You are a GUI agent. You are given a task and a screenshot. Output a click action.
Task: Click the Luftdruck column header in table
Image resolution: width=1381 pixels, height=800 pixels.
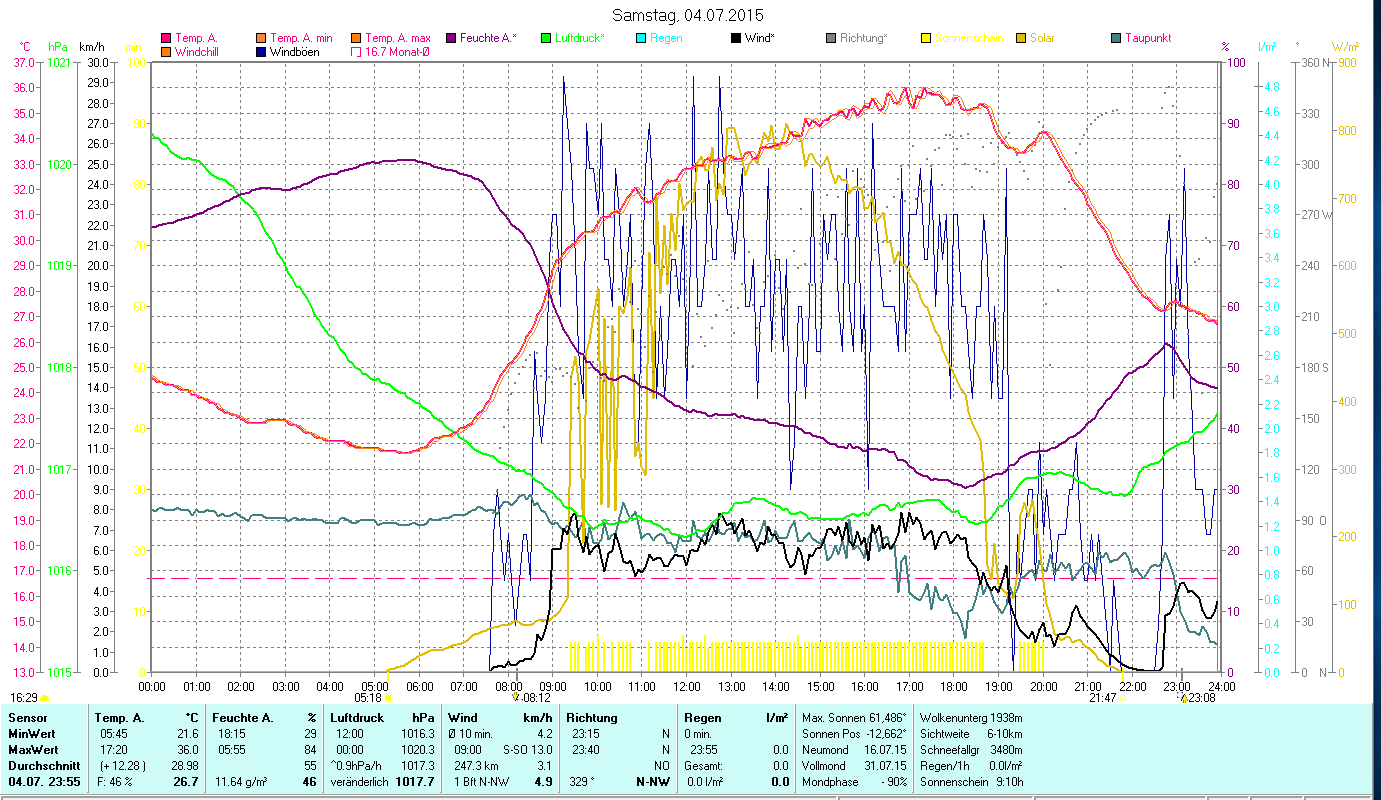click(x=358, y=717)
